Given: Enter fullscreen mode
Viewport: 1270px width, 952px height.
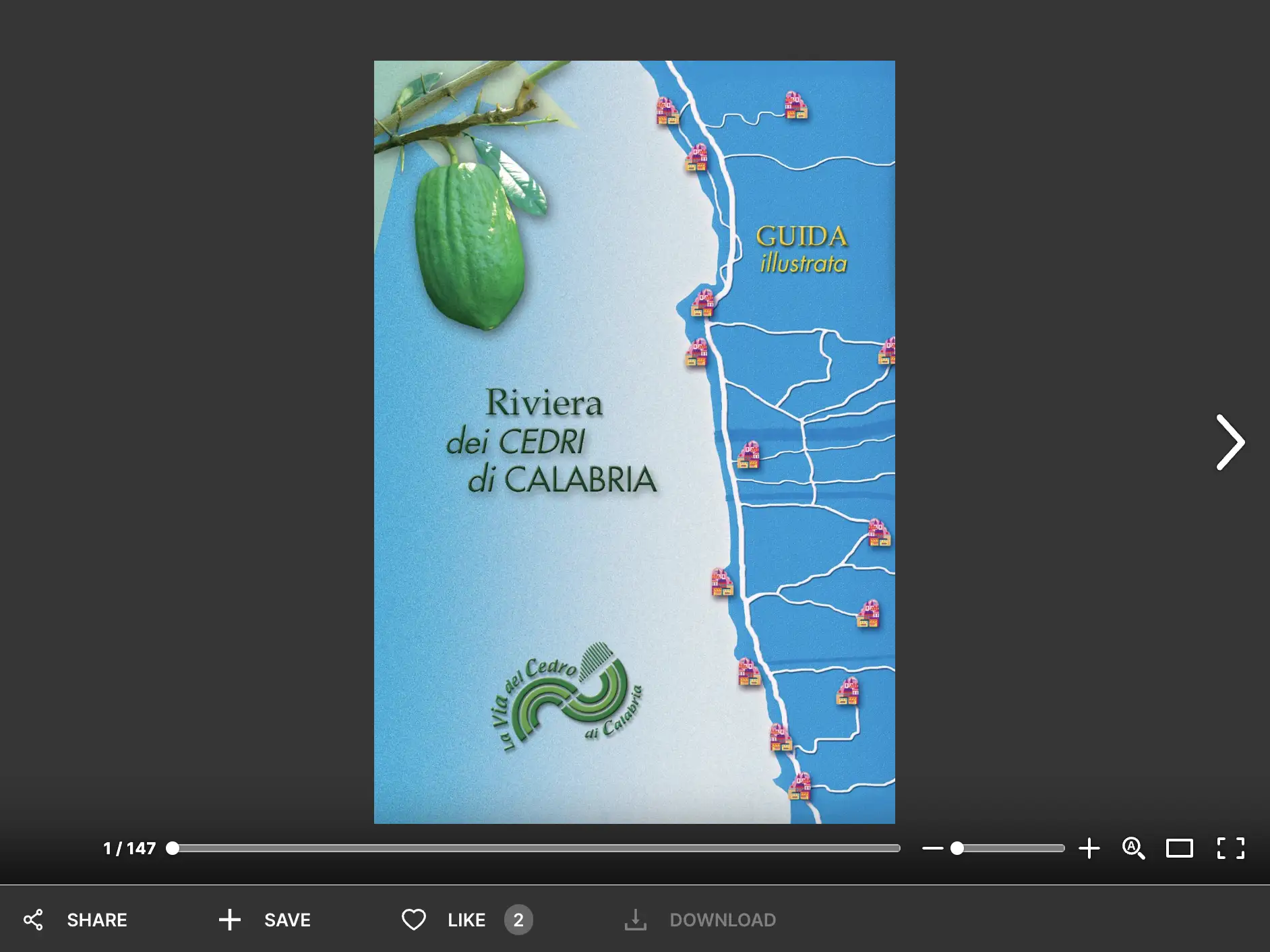Looking at the screenshot, I should [1230, 848].
